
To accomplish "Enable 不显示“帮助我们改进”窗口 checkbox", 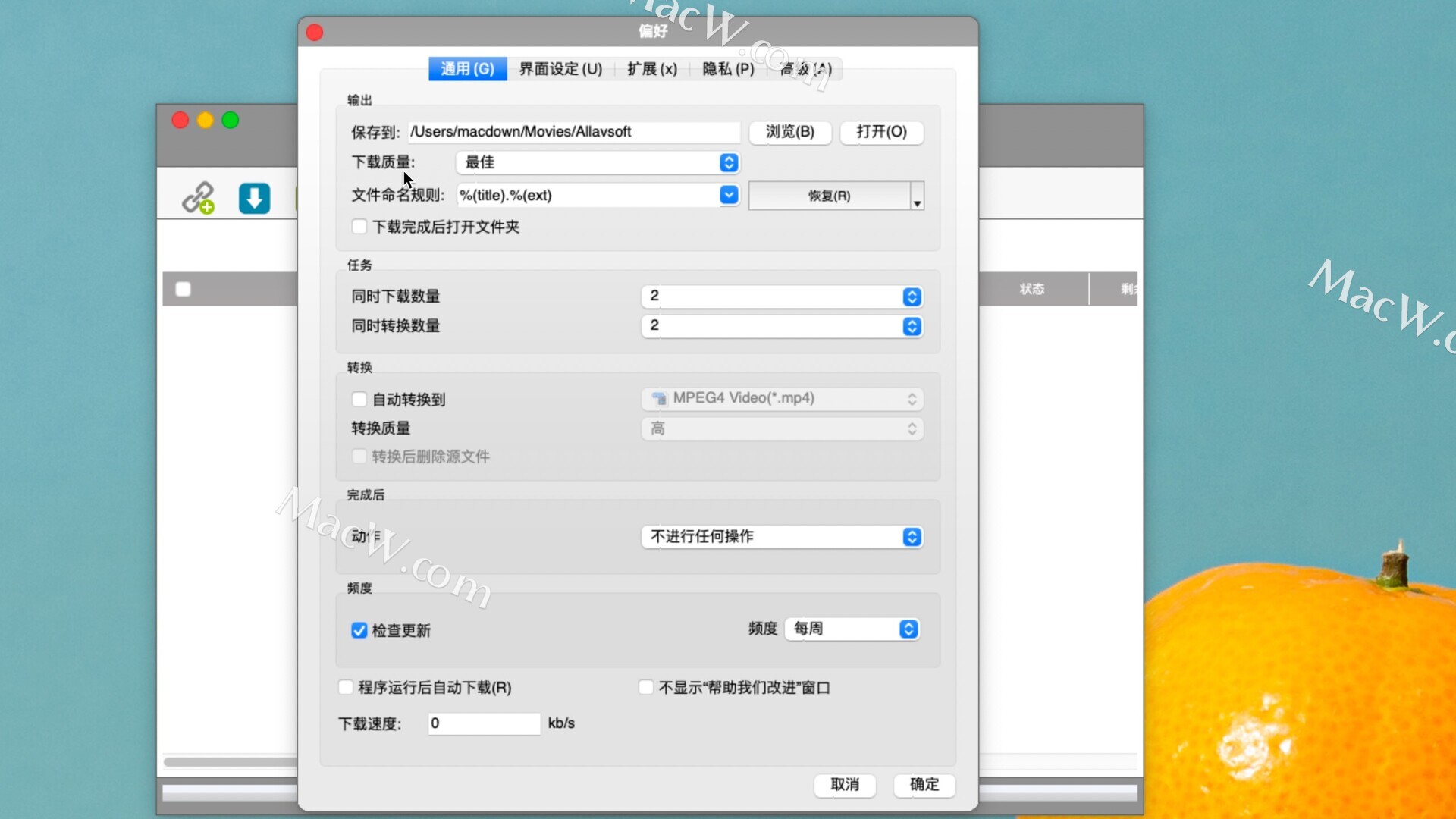I will click(x=646, y=687).
